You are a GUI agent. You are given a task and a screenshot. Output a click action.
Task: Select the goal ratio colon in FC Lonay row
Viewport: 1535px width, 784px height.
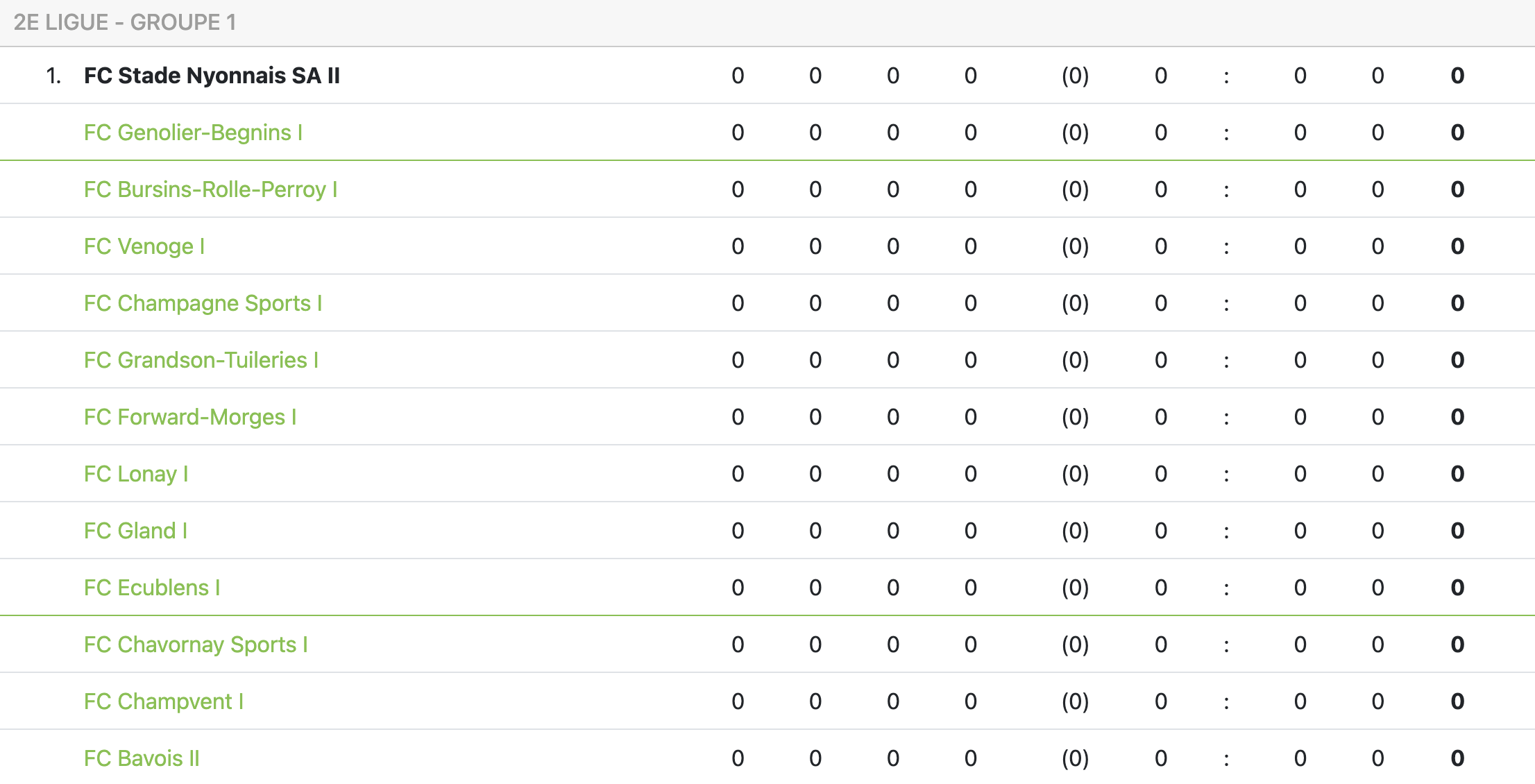point(1226,475)
